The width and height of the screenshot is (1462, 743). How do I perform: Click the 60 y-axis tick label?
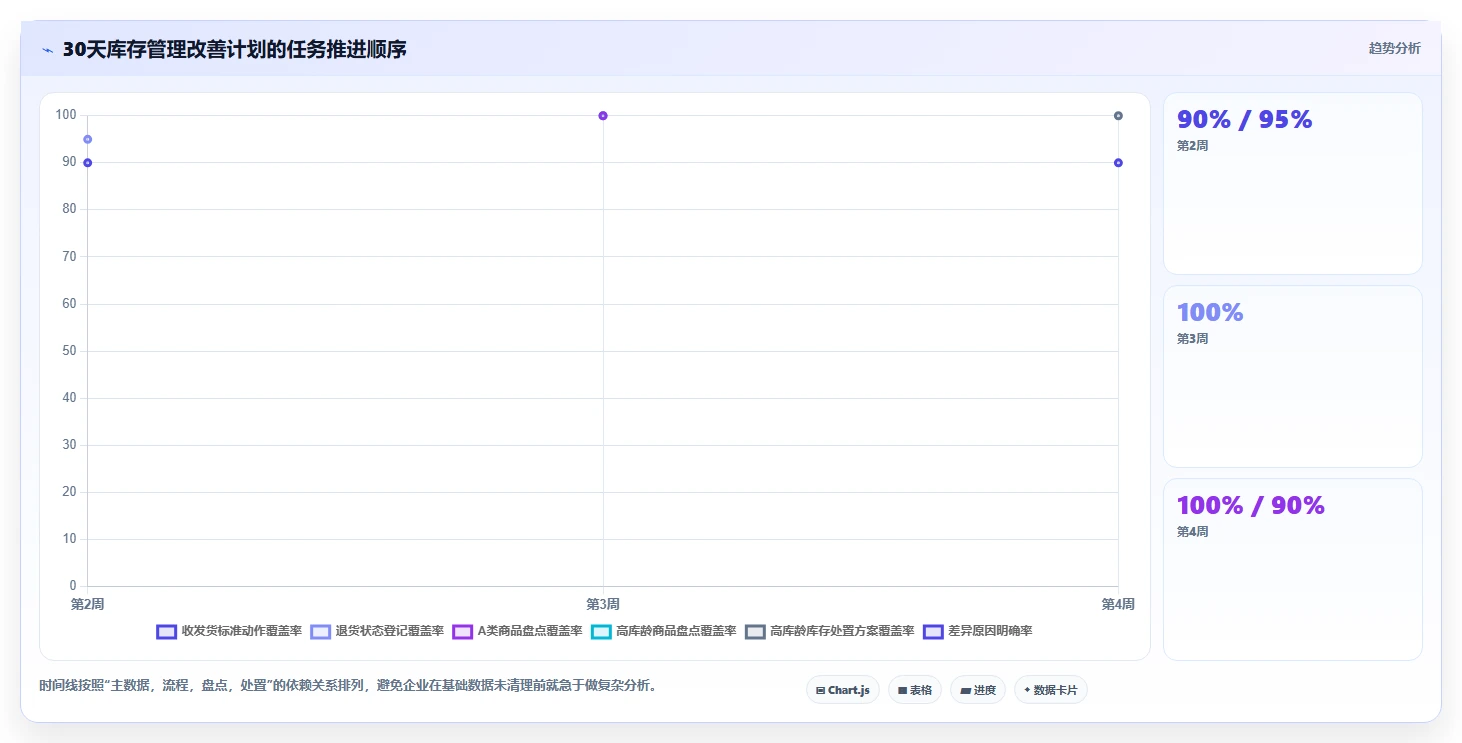[69, 303]
